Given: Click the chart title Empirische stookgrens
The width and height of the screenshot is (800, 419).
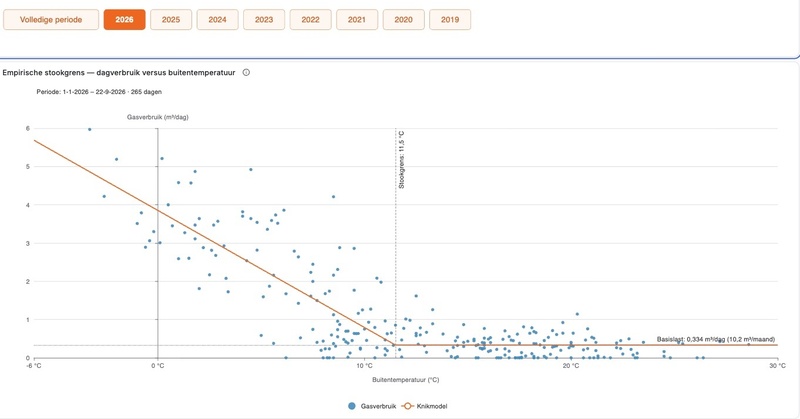Looking at the screenshot, I should pos(119,72).
